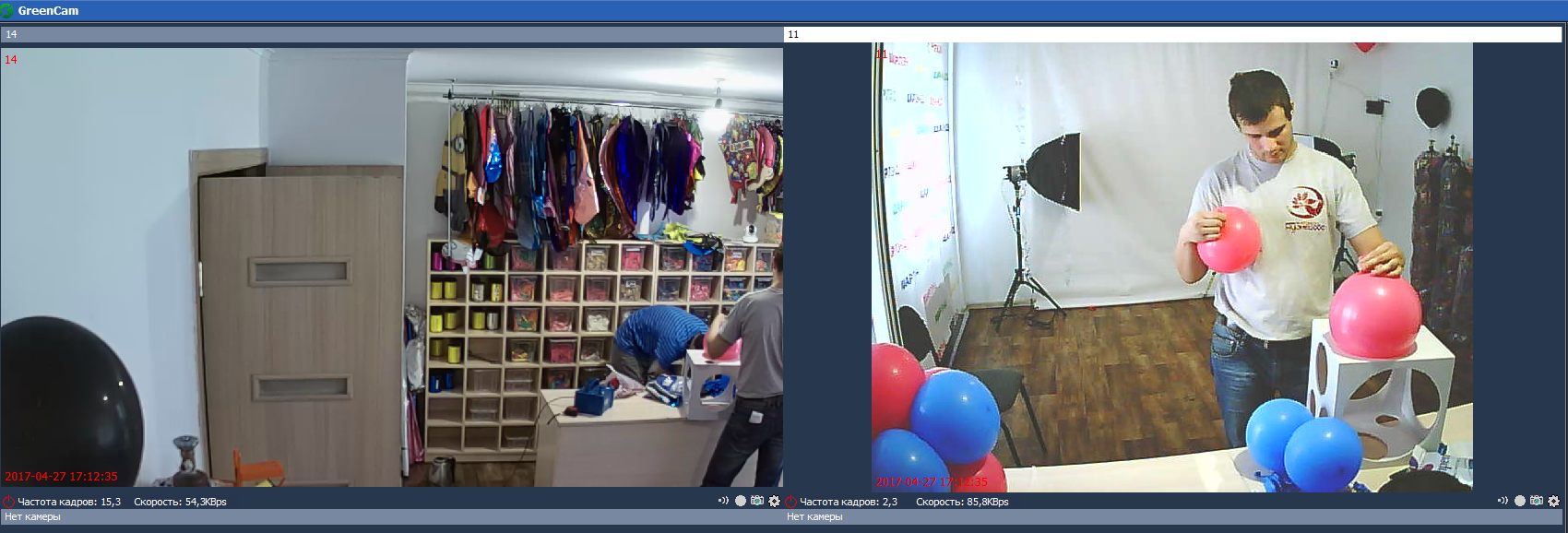This screenshot has height=533, width=1568.
Task: Click the left 'Нет камеры' status bar
Action: [391, 517]
